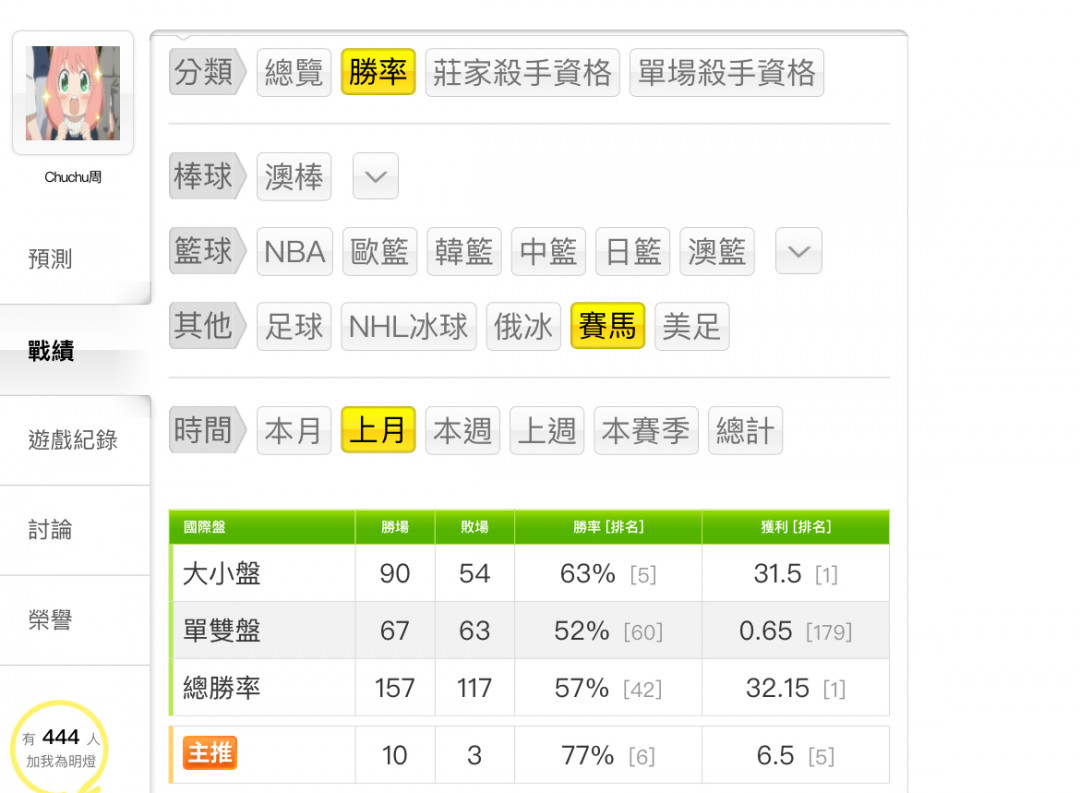Click the 52% [60] win rate cell
1080x793 pixels.
pos(608,630)
